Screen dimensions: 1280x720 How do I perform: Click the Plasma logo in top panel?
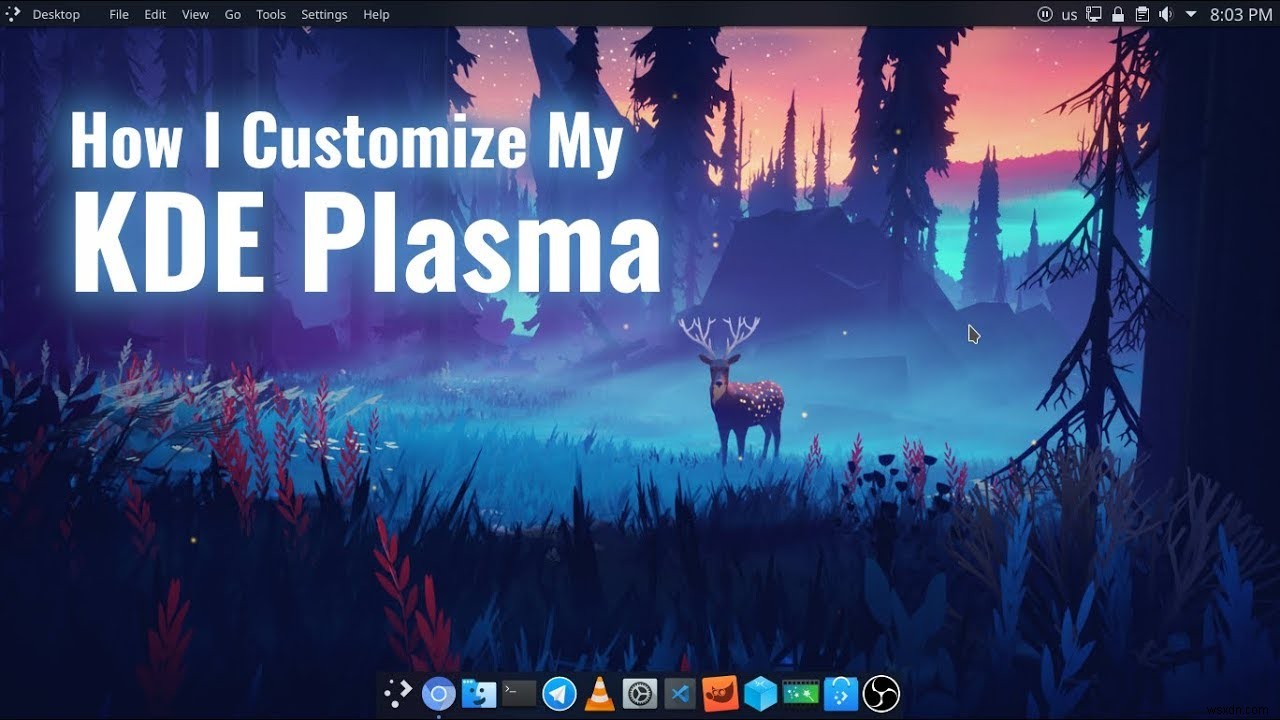coord(13,14)
